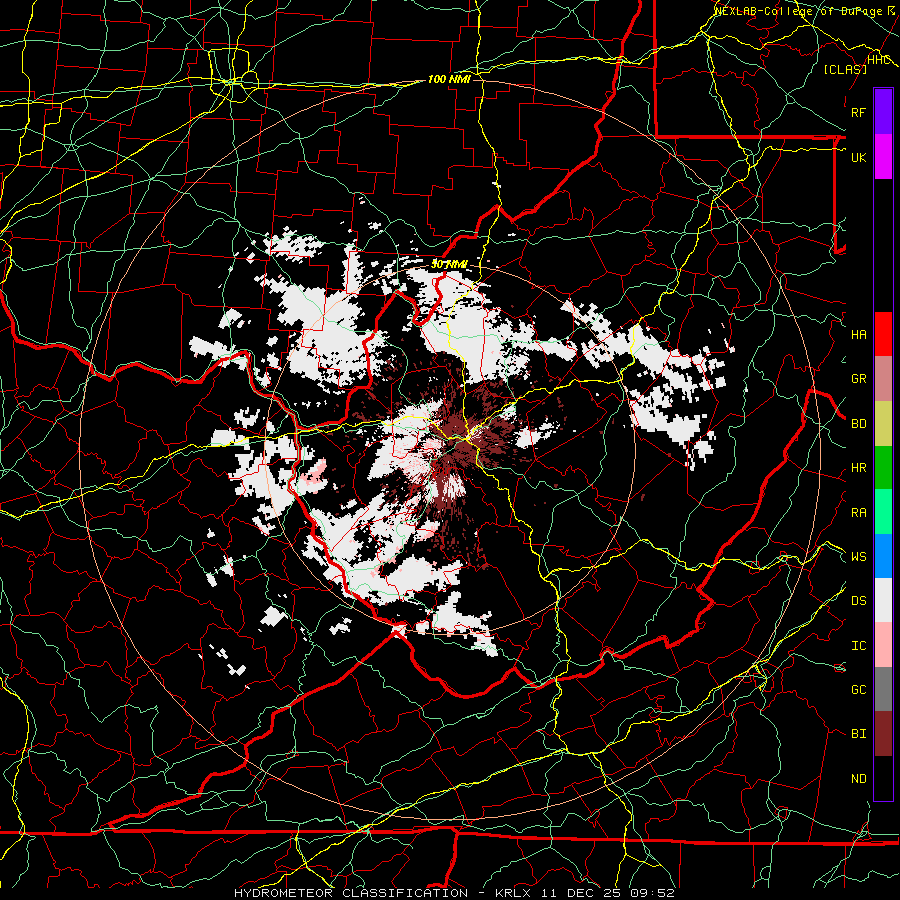The height and width of the screenshot is (900, 900).
Task: Click the "UK" legend label
Action: point(859,157)
